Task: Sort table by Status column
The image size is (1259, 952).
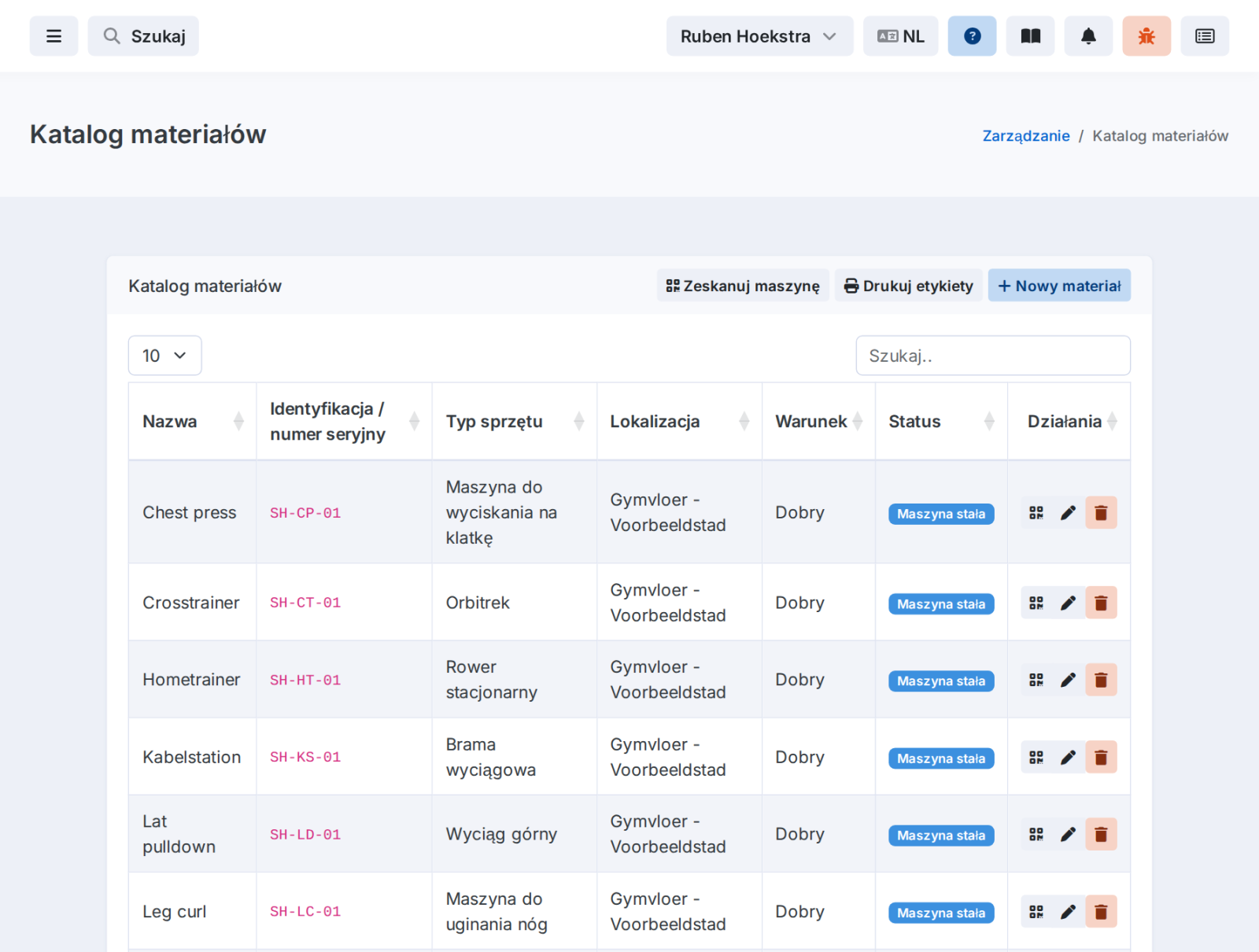Action: click(x=941, y=422)
